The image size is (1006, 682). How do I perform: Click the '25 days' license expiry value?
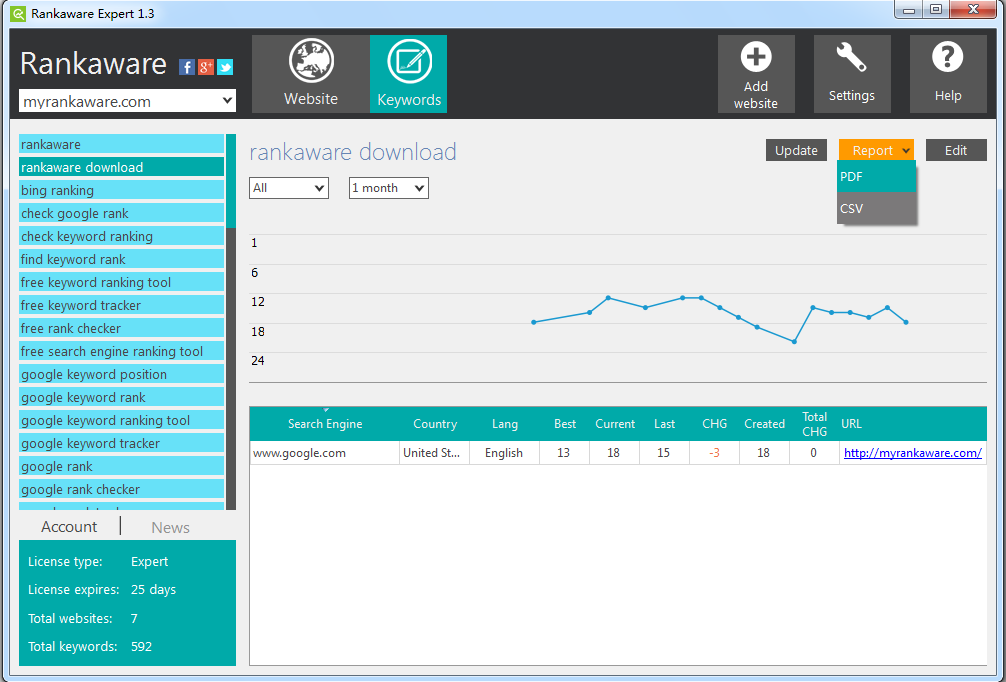tap(153, 590)
